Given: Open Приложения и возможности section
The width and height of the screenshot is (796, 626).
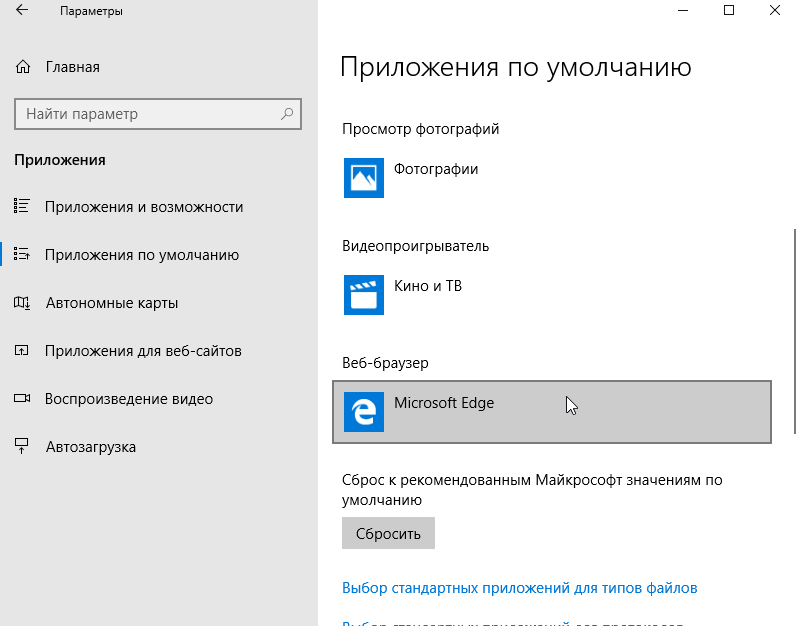Looking at the screenshot, I should tap(144, 207).
